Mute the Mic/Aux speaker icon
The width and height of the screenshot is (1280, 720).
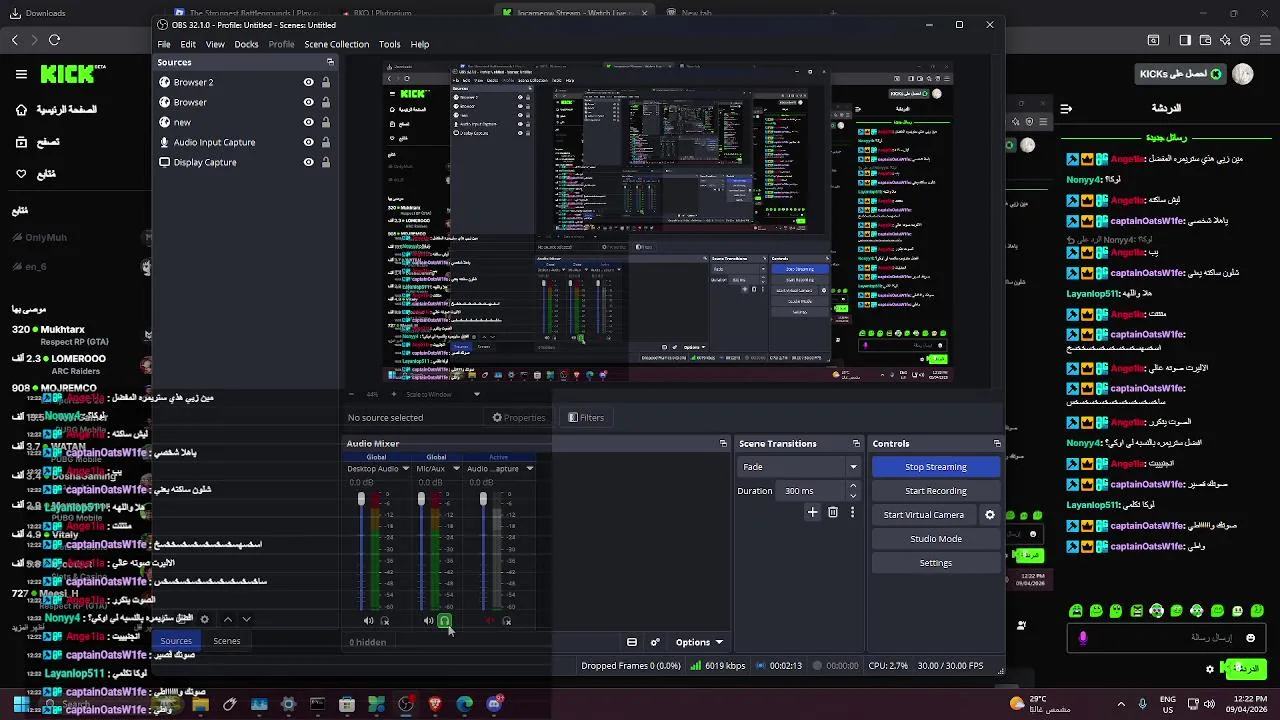click(428, 621)
